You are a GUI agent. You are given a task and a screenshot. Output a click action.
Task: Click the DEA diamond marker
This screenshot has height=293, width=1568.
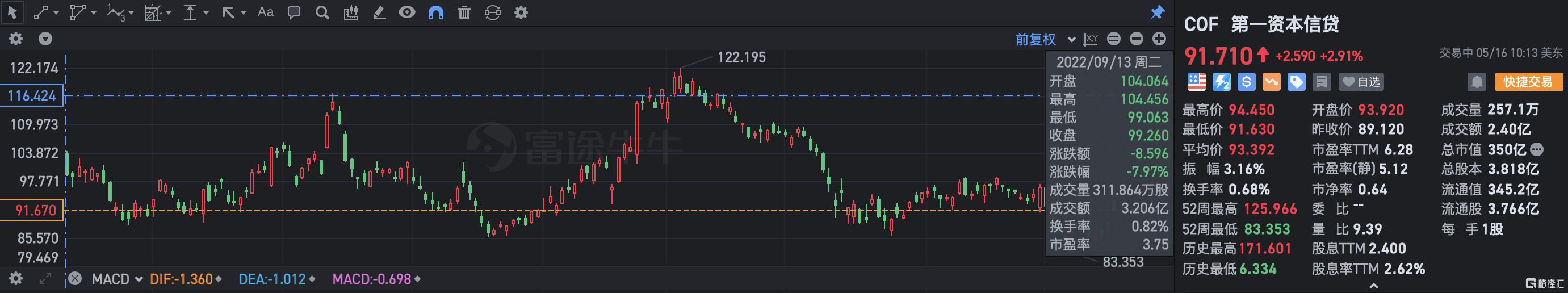[x=312, y=279]
